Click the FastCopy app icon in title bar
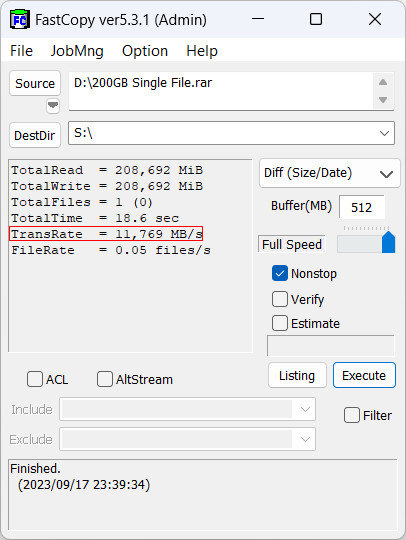The image size is (406, 540). click(x=19, y=20)
